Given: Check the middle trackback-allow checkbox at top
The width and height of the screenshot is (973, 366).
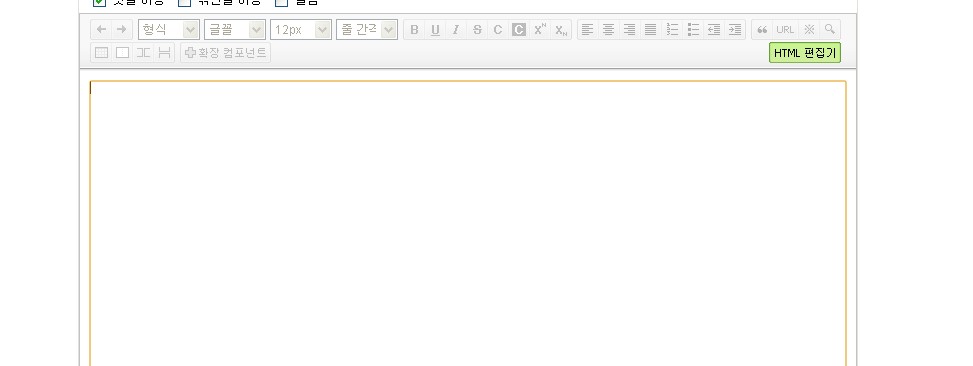Looking at the screenshot, I should [184, 2].
